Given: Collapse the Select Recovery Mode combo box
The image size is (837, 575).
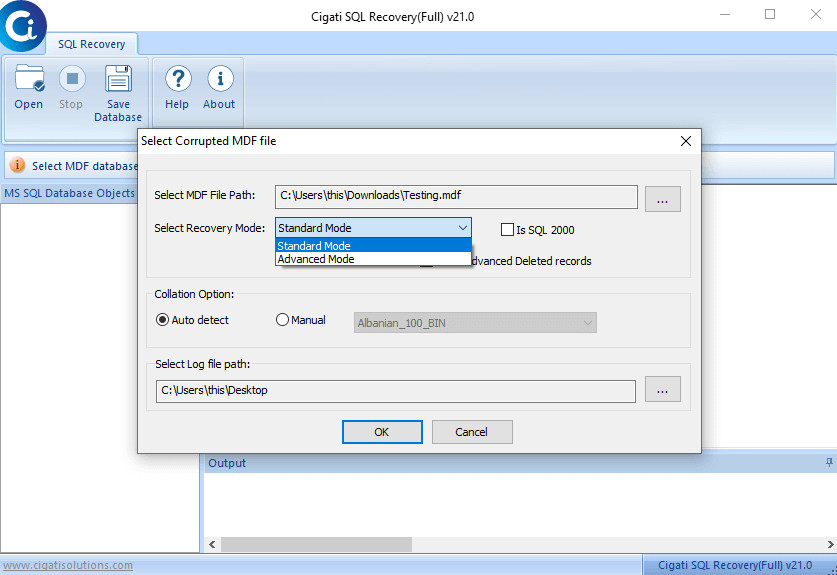Looking at the screenshot, I should (462, 228).
